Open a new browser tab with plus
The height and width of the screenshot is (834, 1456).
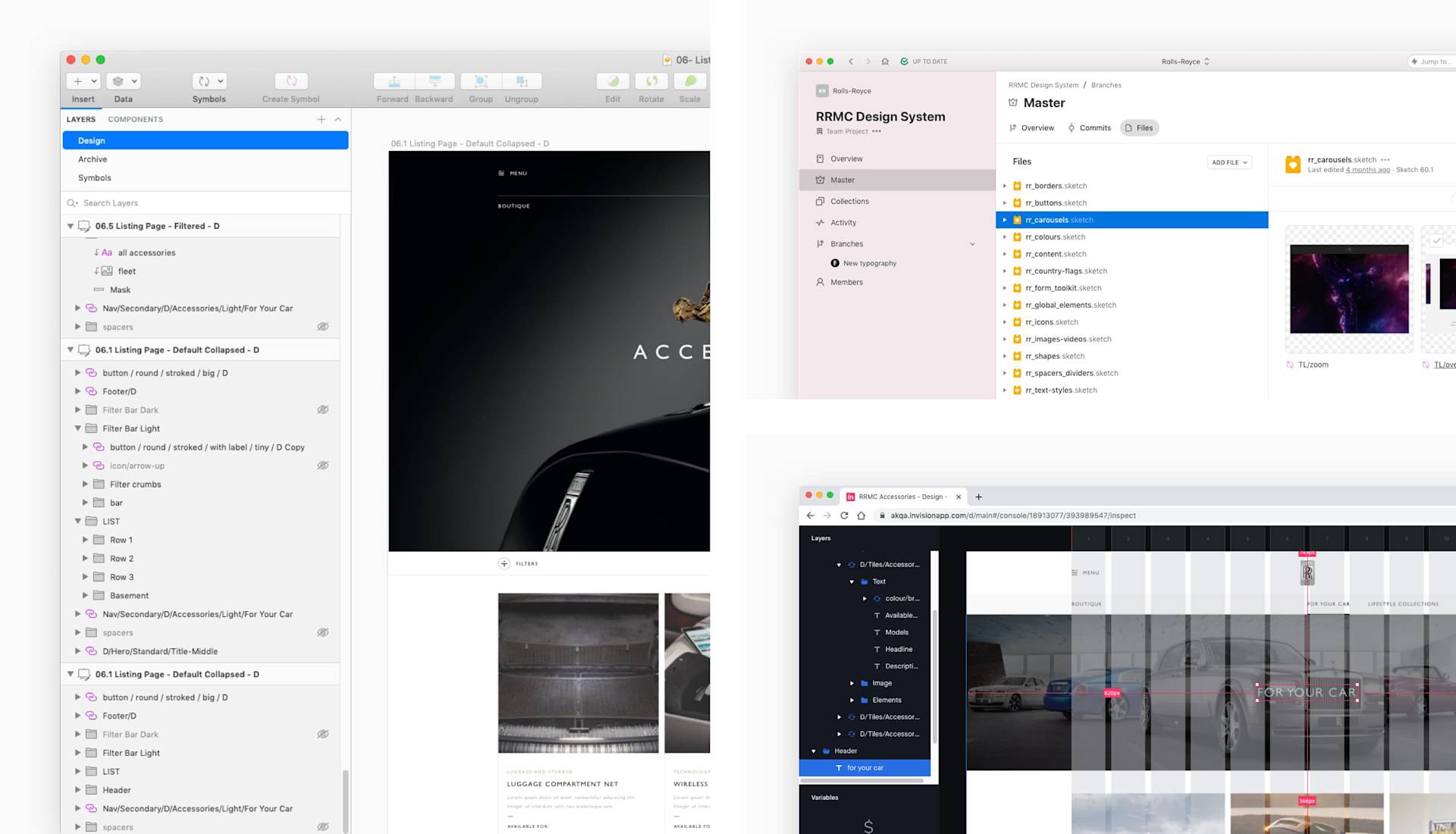click(x=978, y=497)
